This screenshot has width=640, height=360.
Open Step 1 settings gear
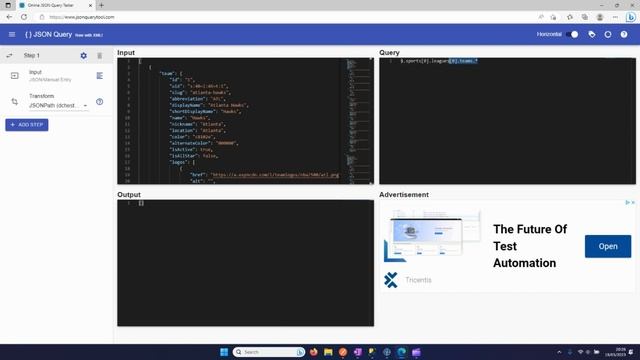[83, 56]
